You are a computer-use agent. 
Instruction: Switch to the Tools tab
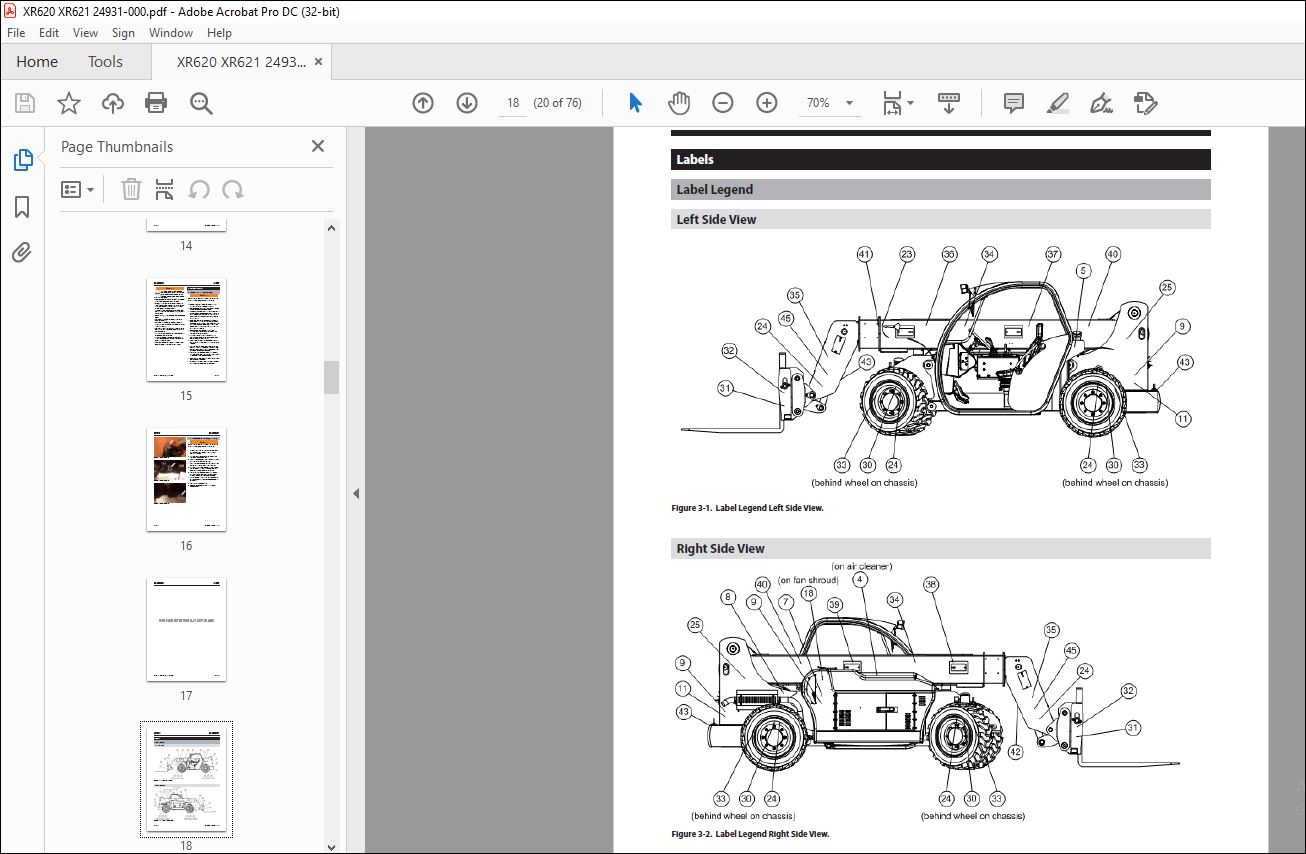pos(105,62)
